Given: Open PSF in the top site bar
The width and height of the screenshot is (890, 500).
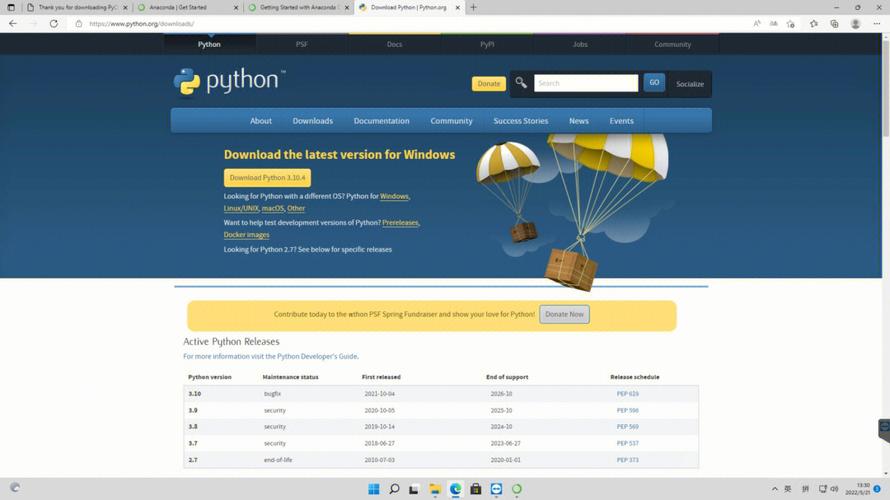Looking at the screenshot, I should pos(302,44).
